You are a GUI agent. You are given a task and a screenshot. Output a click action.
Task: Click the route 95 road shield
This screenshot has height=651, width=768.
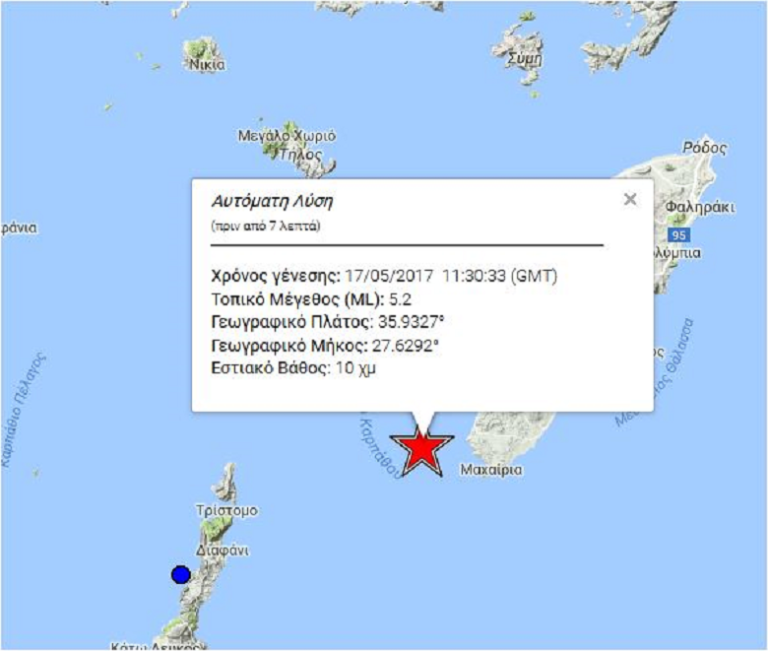point(680,234)
